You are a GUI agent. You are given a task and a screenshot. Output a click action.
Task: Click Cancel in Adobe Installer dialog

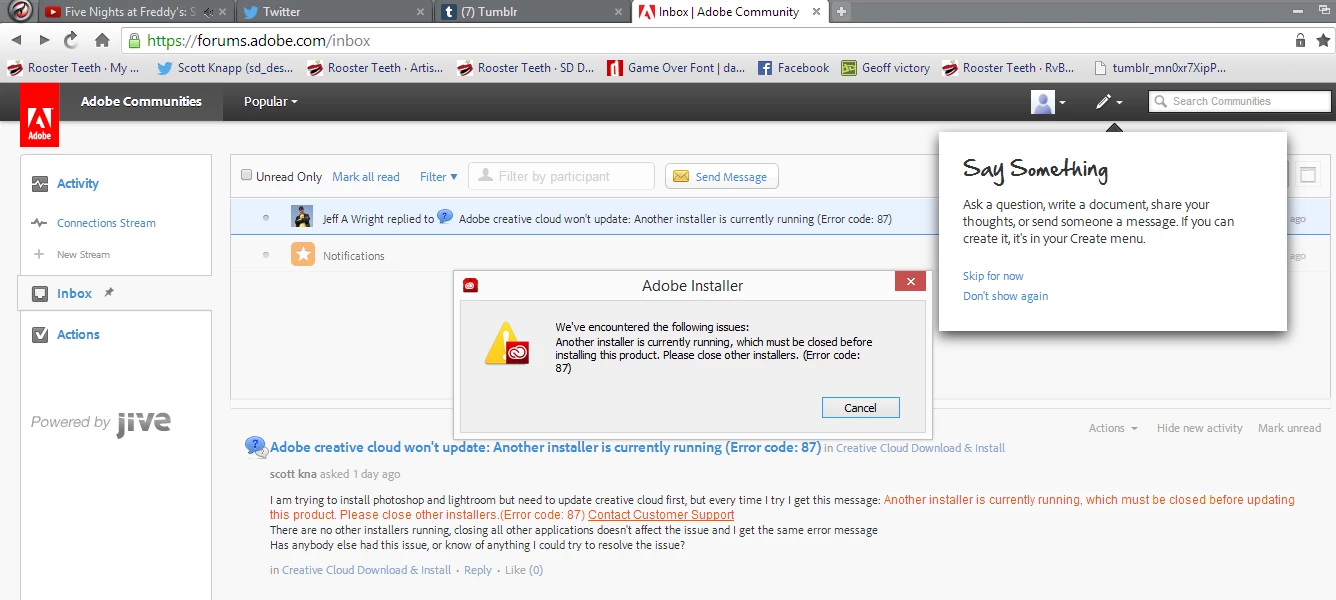860,408
